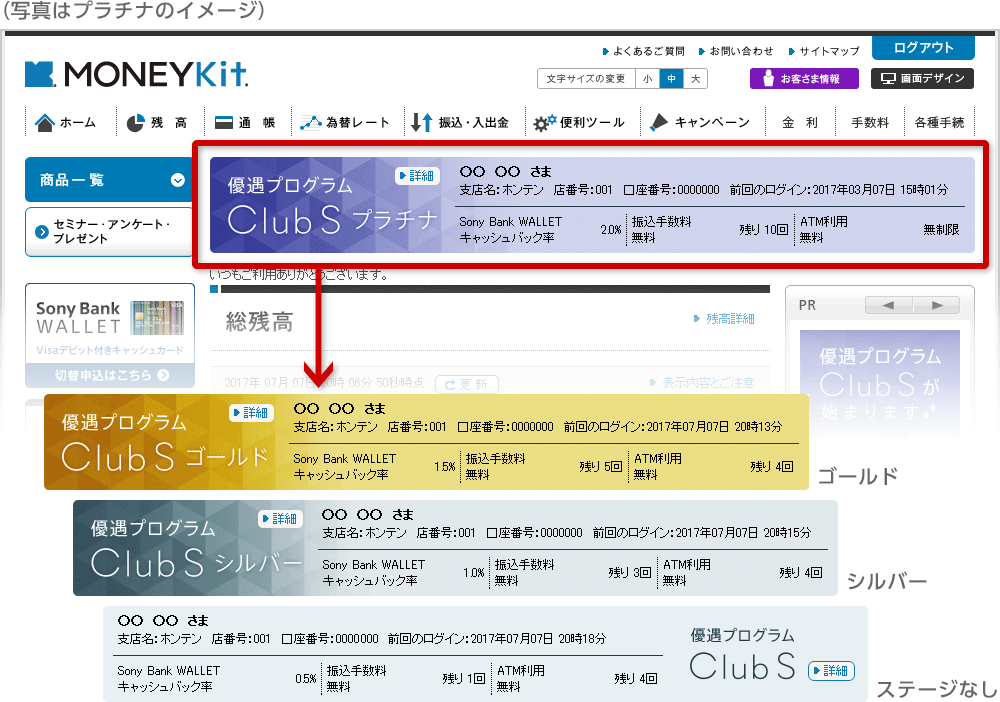
Task: Set font size to 中
Action: pyautogui.click(x=672, y=79)
